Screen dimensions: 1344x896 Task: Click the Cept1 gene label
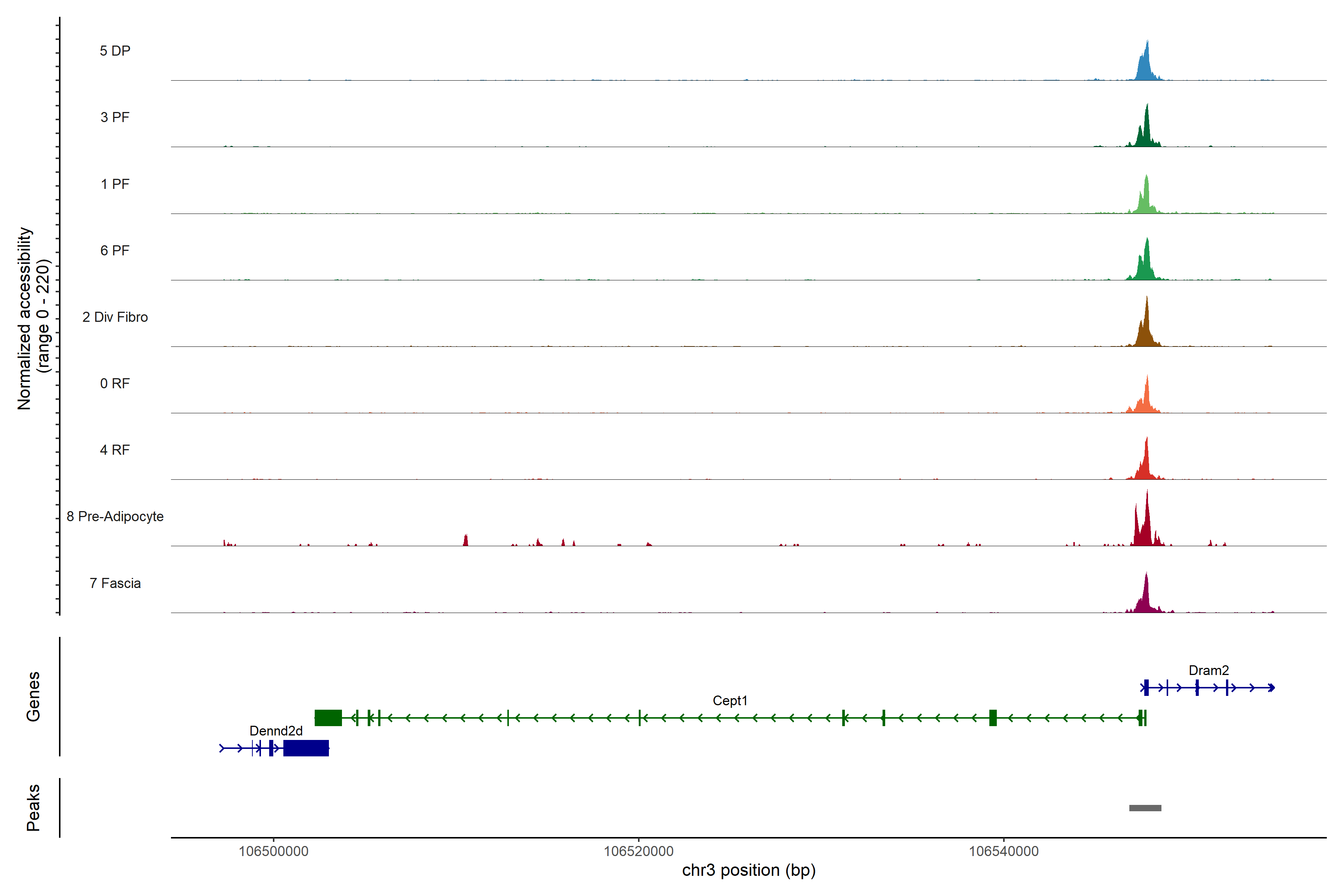(x=730, y=701)
